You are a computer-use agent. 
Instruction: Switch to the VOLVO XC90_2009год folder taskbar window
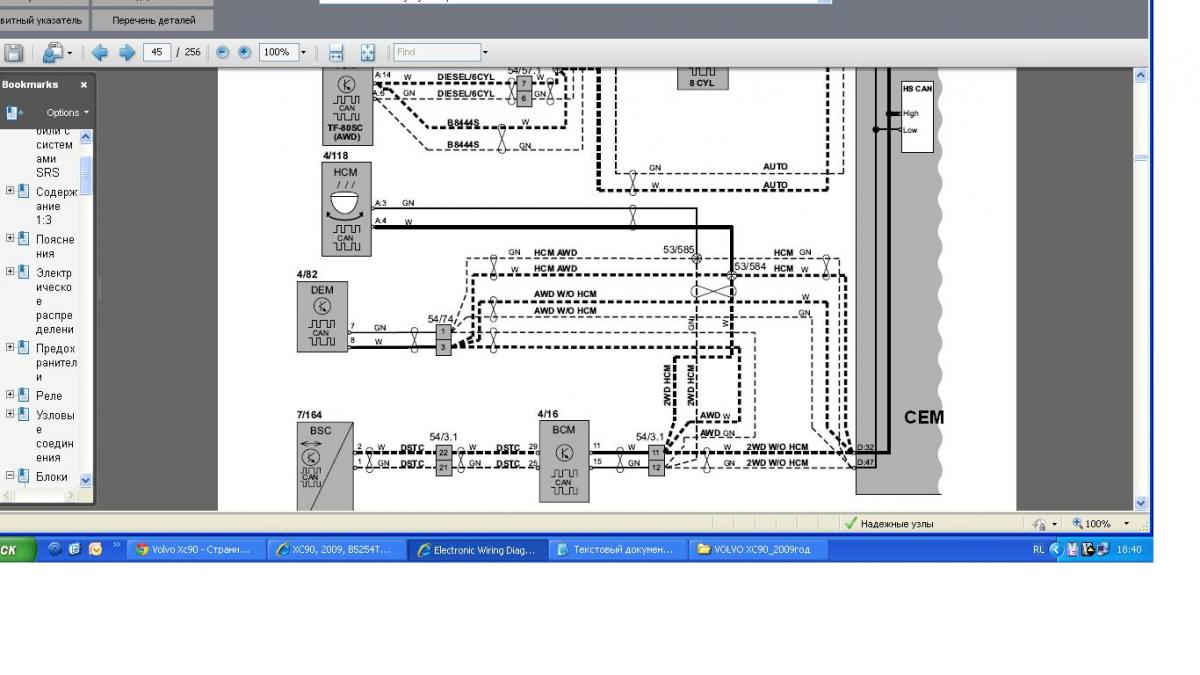pos(759,549)
